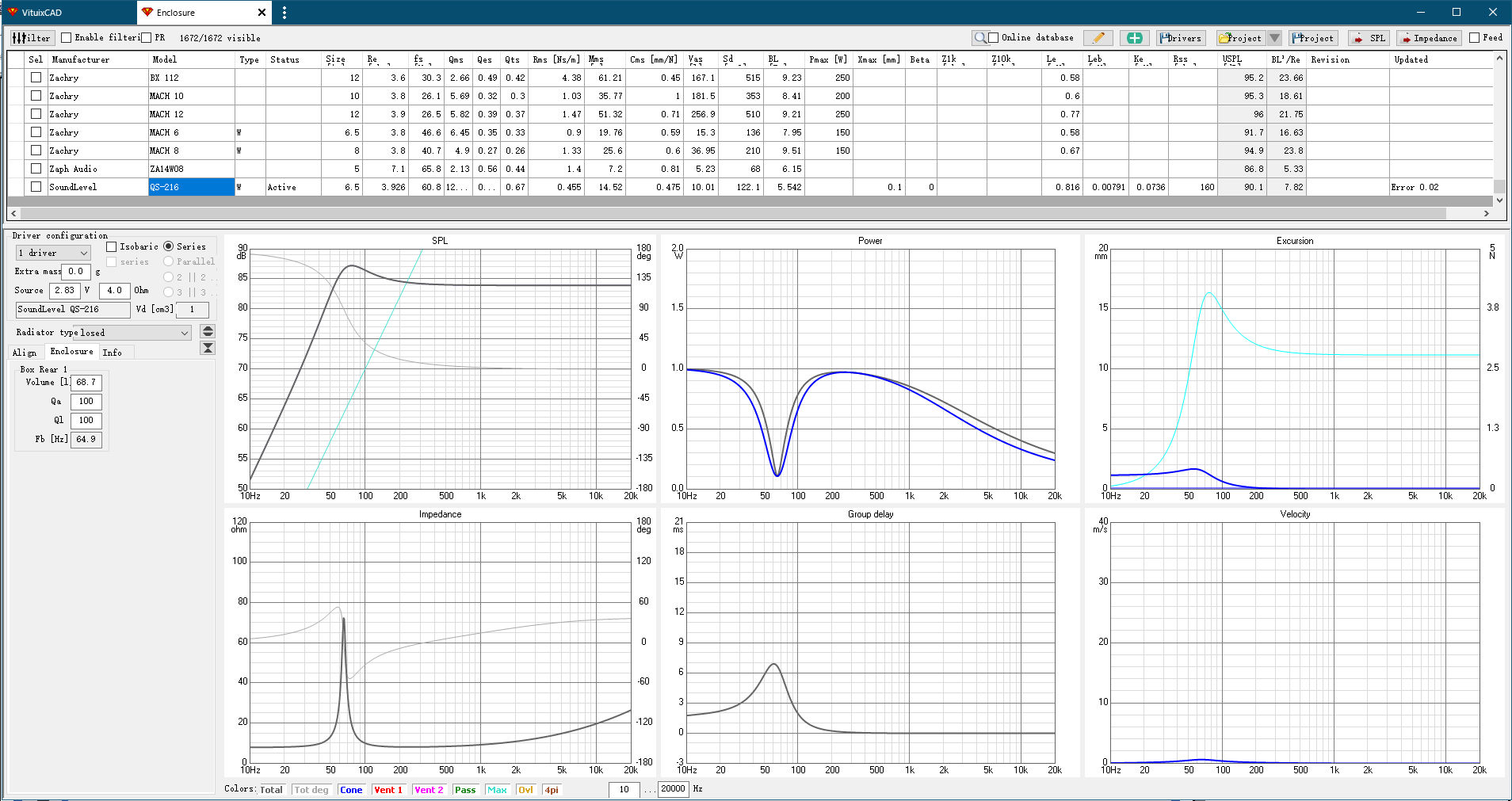Click the maximum frequency 20000 field
Viewport: 1512px width, 801px height.
tap(673, 789)
